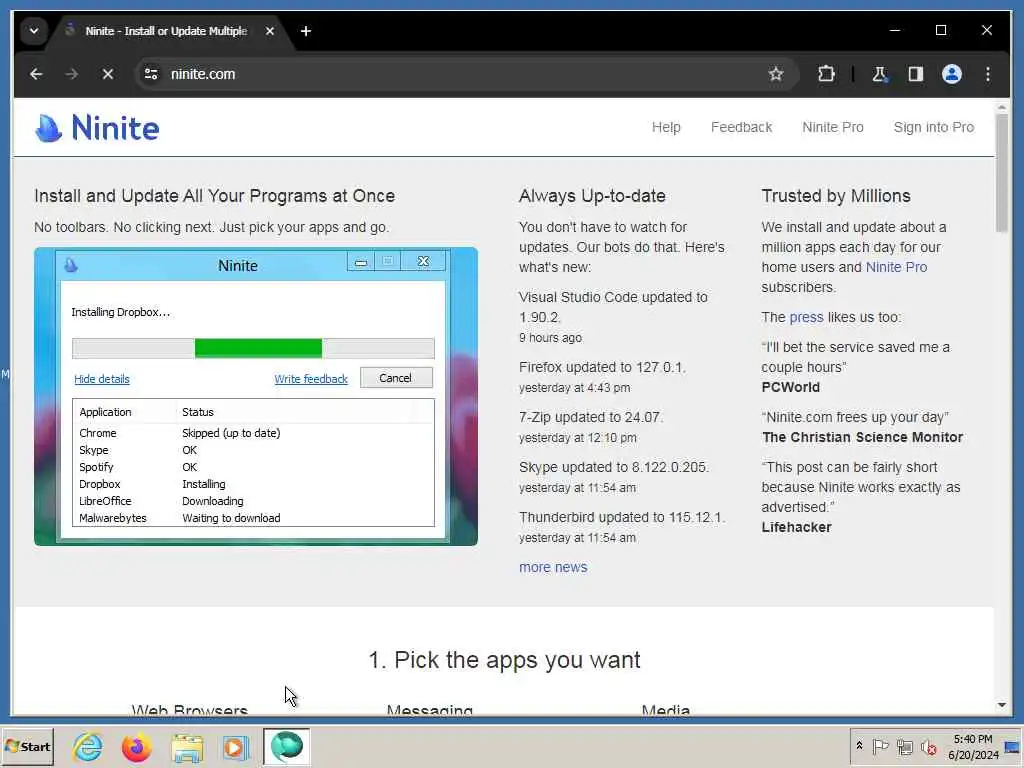
Task: Click the forward navigation arrow
Action: tap(72, 74)
